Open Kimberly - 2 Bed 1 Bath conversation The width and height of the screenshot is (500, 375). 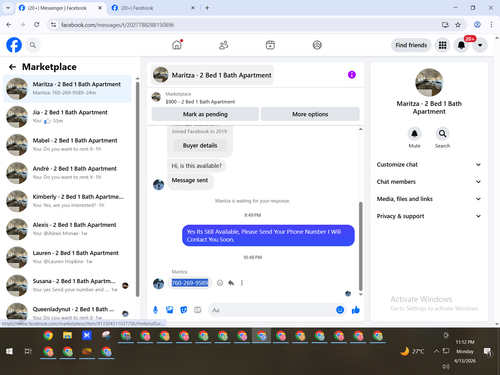click(x=67, y=201)
